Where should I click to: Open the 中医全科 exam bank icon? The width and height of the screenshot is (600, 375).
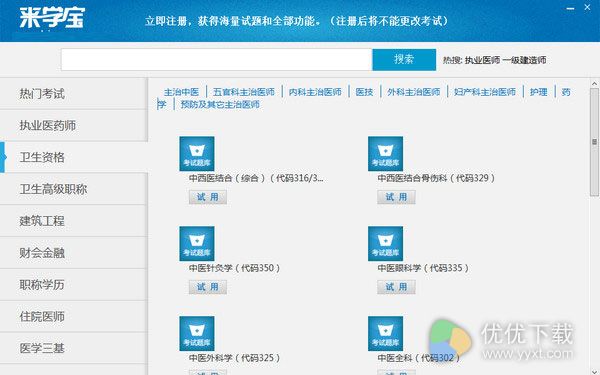point(385,333)
